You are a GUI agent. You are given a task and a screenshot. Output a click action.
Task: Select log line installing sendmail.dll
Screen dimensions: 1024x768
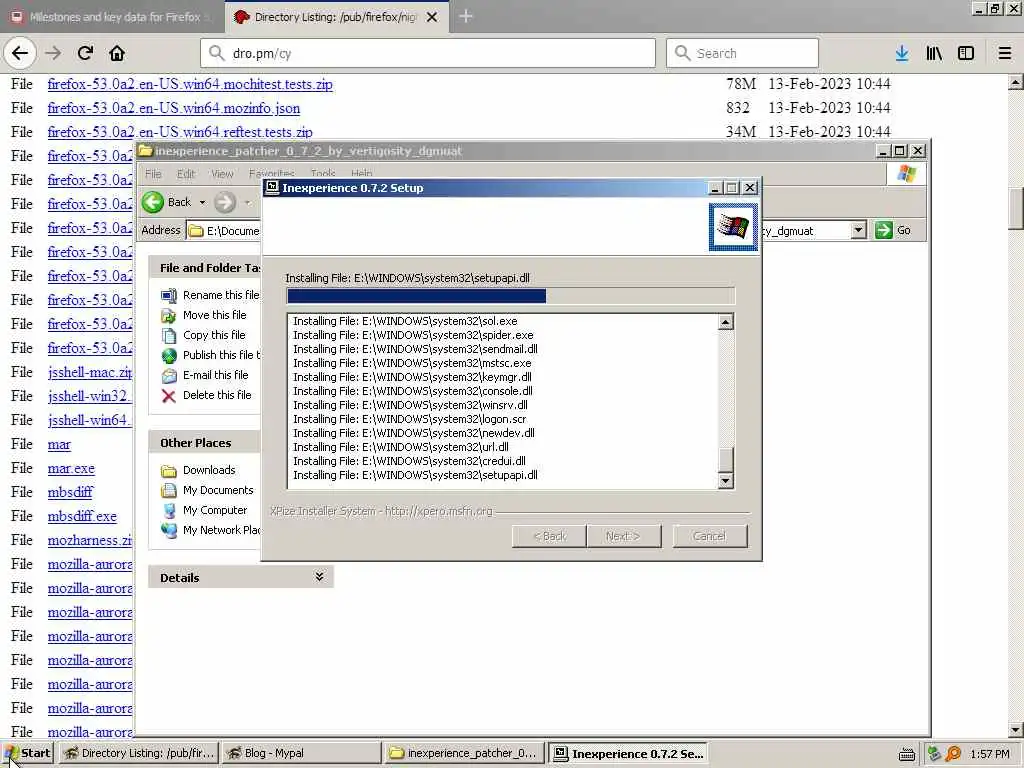click(x=415, y=349)
